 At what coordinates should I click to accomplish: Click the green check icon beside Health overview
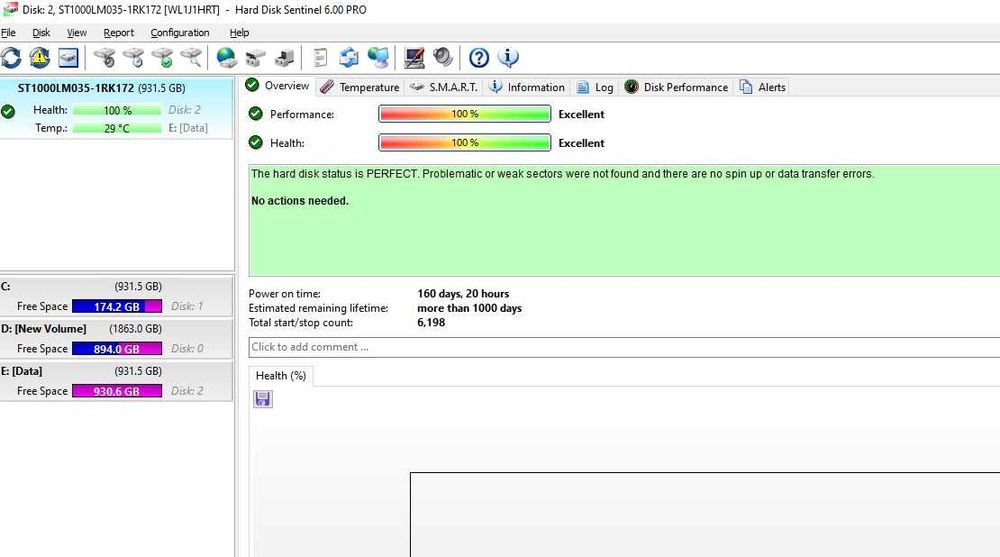coord(256,142)
